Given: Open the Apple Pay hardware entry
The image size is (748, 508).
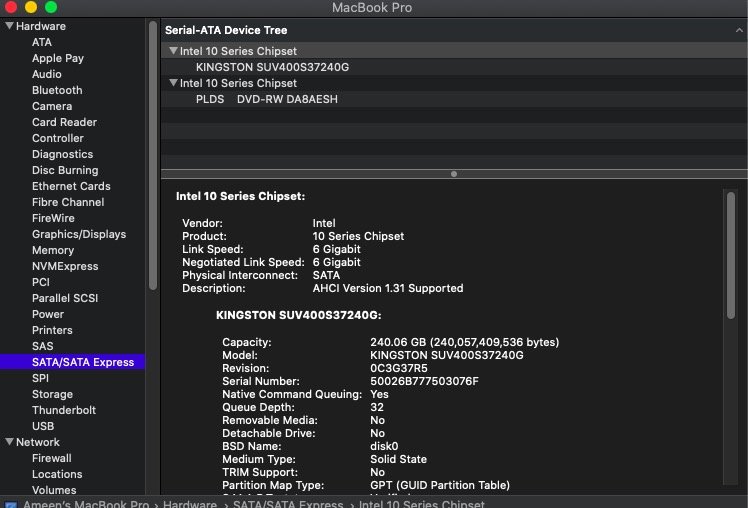Looking at the screenshot, I should tap(58, 58).
